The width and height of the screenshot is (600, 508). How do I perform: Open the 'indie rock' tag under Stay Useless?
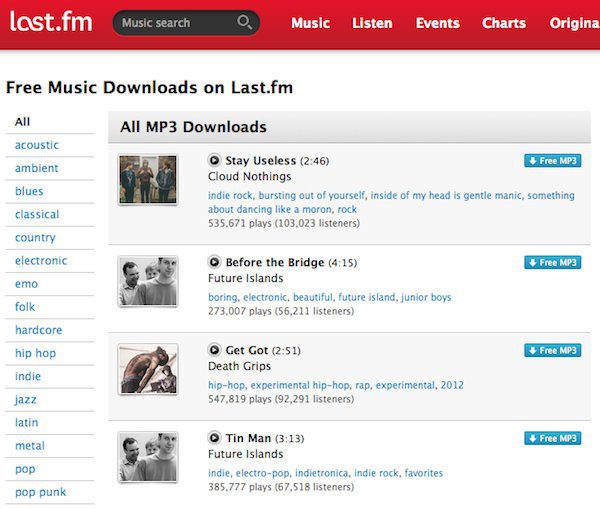point(230,195)
